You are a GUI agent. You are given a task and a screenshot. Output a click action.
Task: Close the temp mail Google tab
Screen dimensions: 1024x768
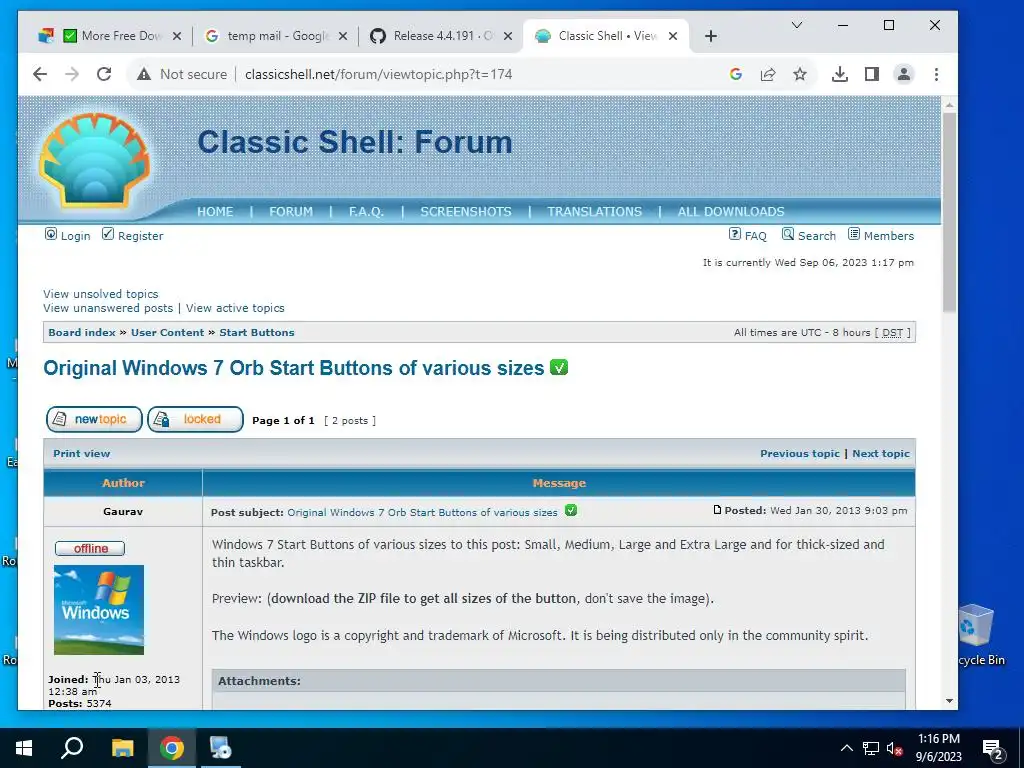[x=344, y=37]
